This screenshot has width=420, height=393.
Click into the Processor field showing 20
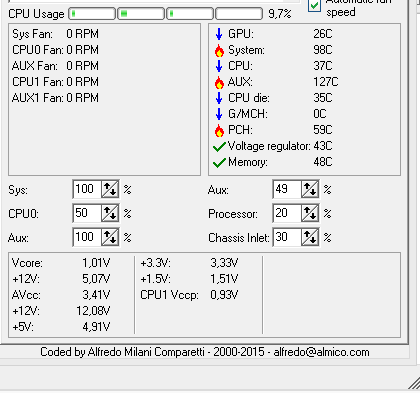tap(287, 213)
